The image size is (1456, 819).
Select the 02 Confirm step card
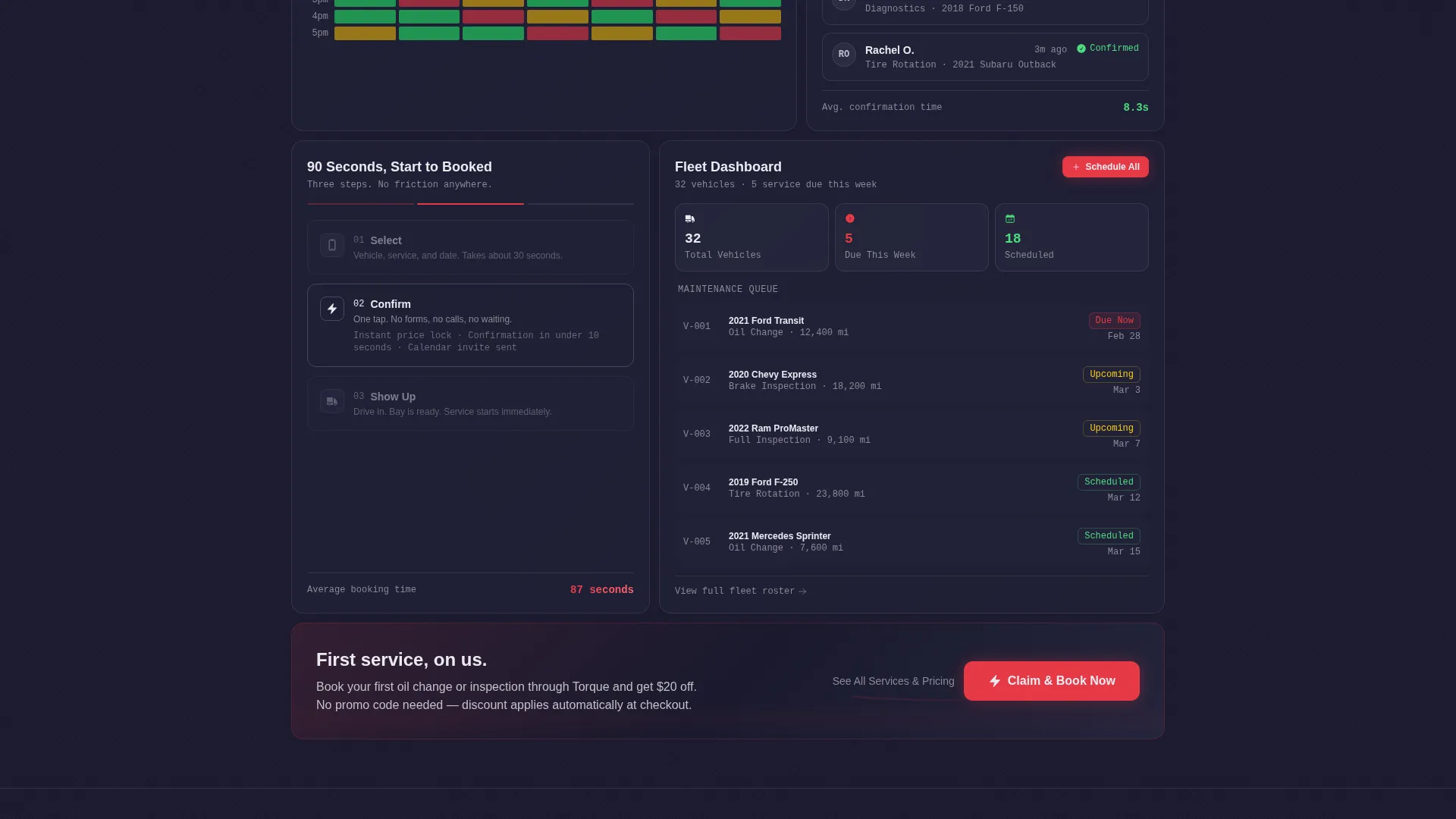[x=470, y=325]
